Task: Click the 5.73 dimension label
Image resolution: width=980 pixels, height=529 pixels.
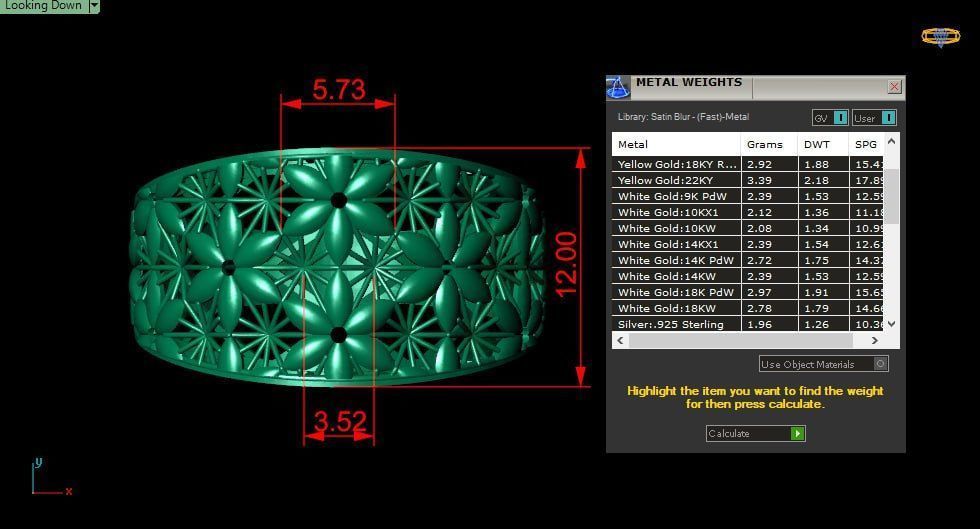Action: tap(339, 89)
